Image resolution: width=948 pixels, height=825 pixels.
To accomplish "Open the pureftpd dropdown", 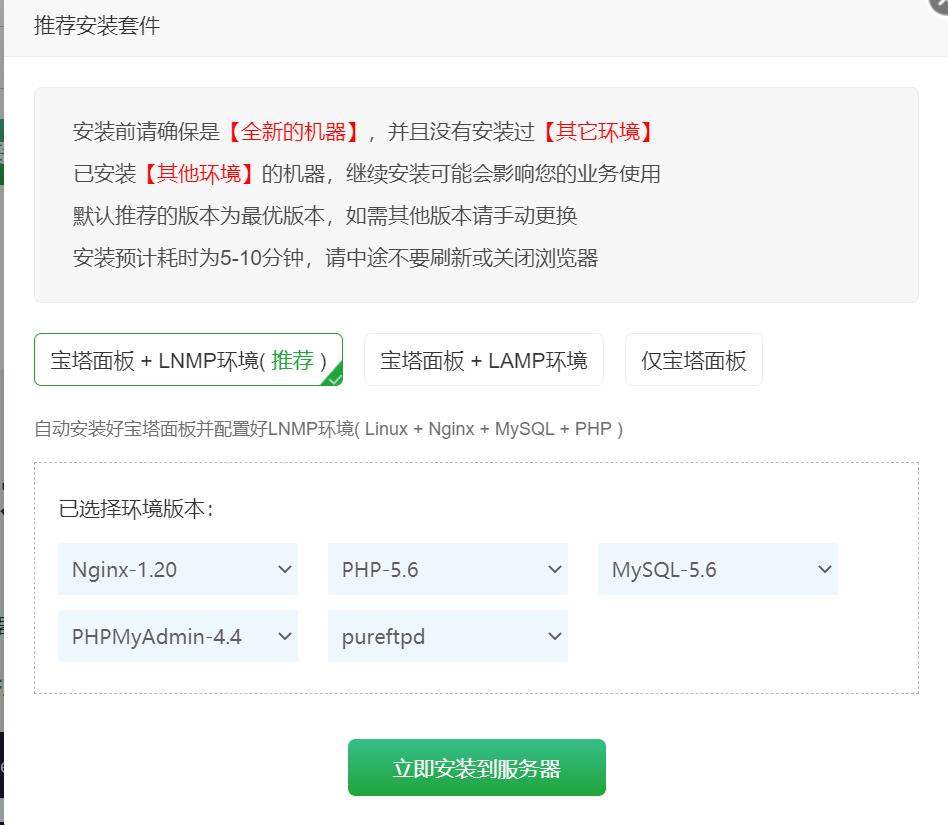I will point(447,636).
